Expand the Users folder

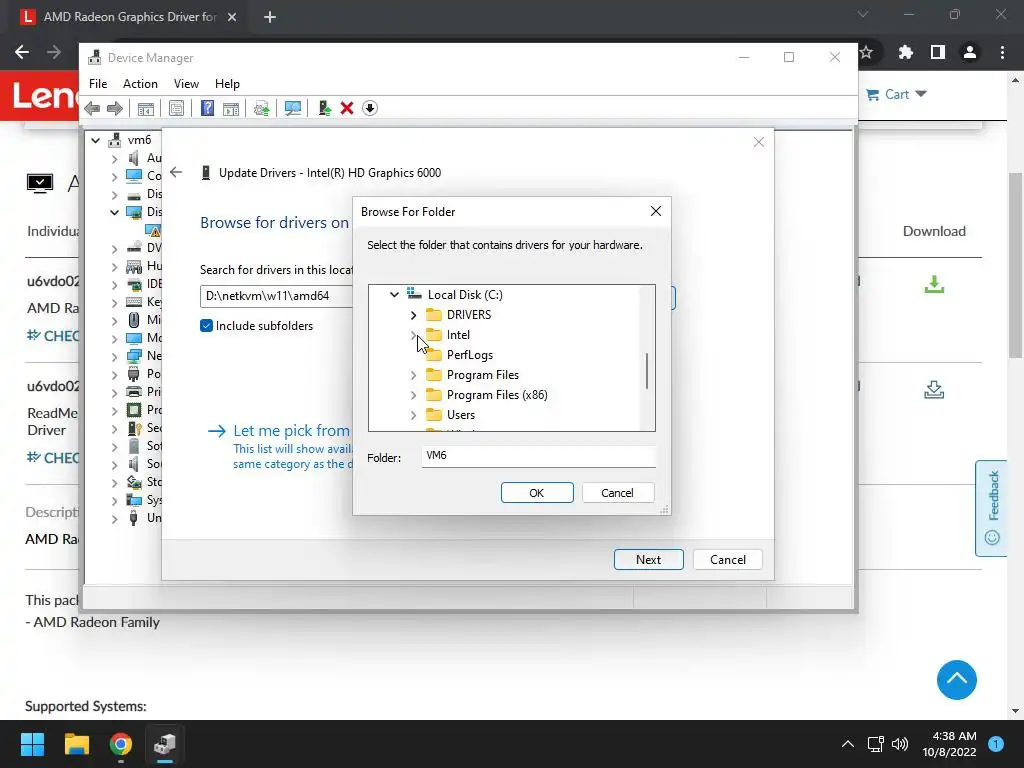tap(413, 415)
